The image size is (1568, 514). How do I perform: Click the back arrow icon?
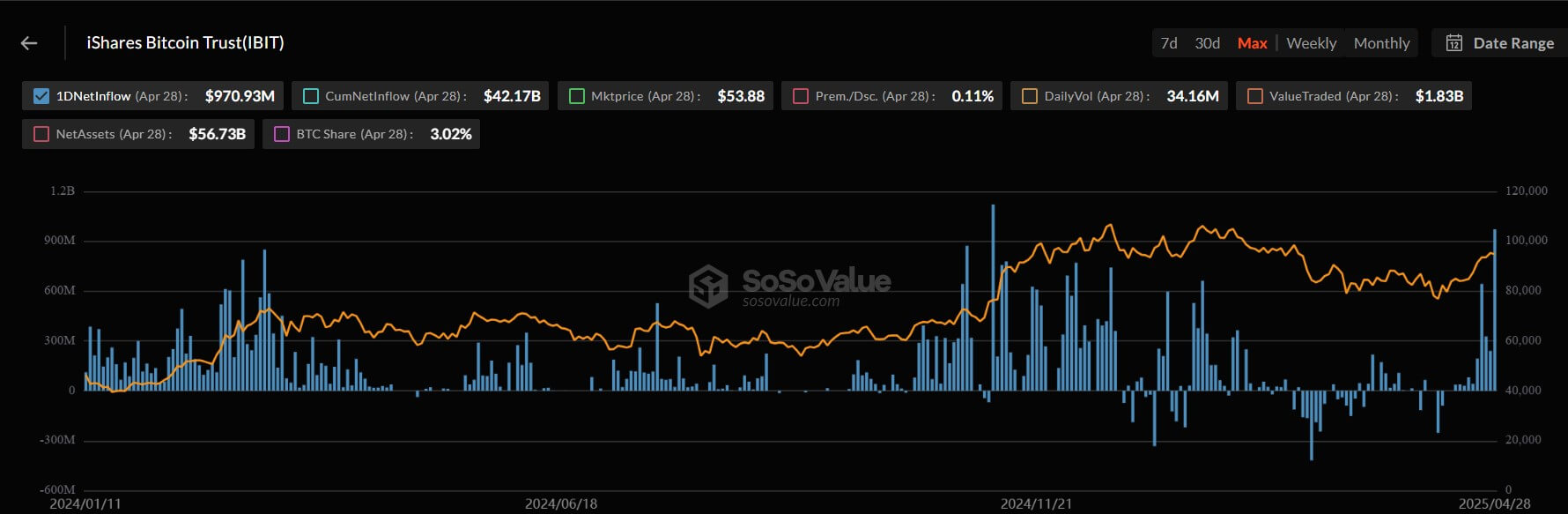point(29,43)
